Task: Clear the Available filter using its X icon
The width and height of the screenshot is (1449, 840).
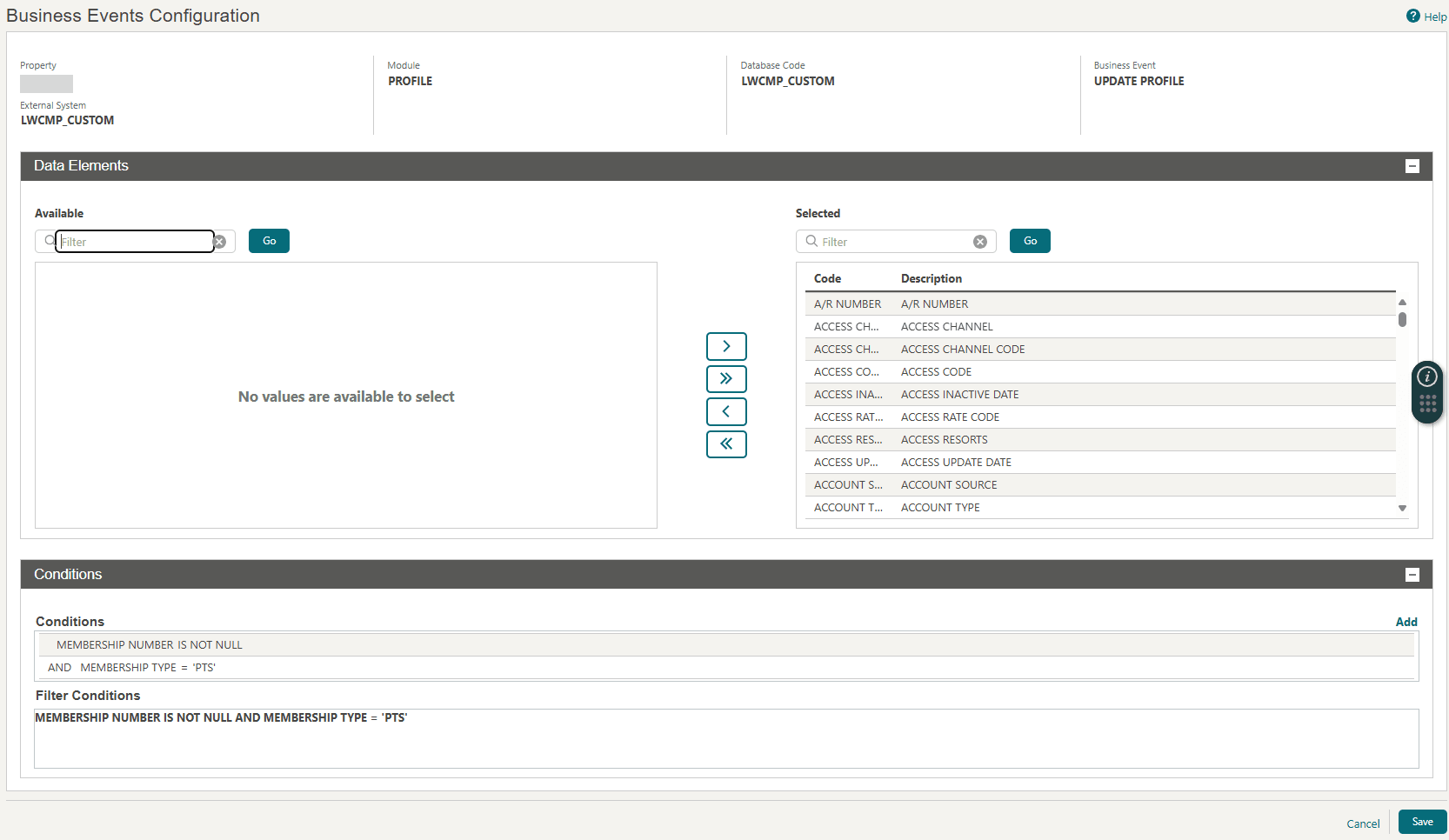Action: (219, 242)
